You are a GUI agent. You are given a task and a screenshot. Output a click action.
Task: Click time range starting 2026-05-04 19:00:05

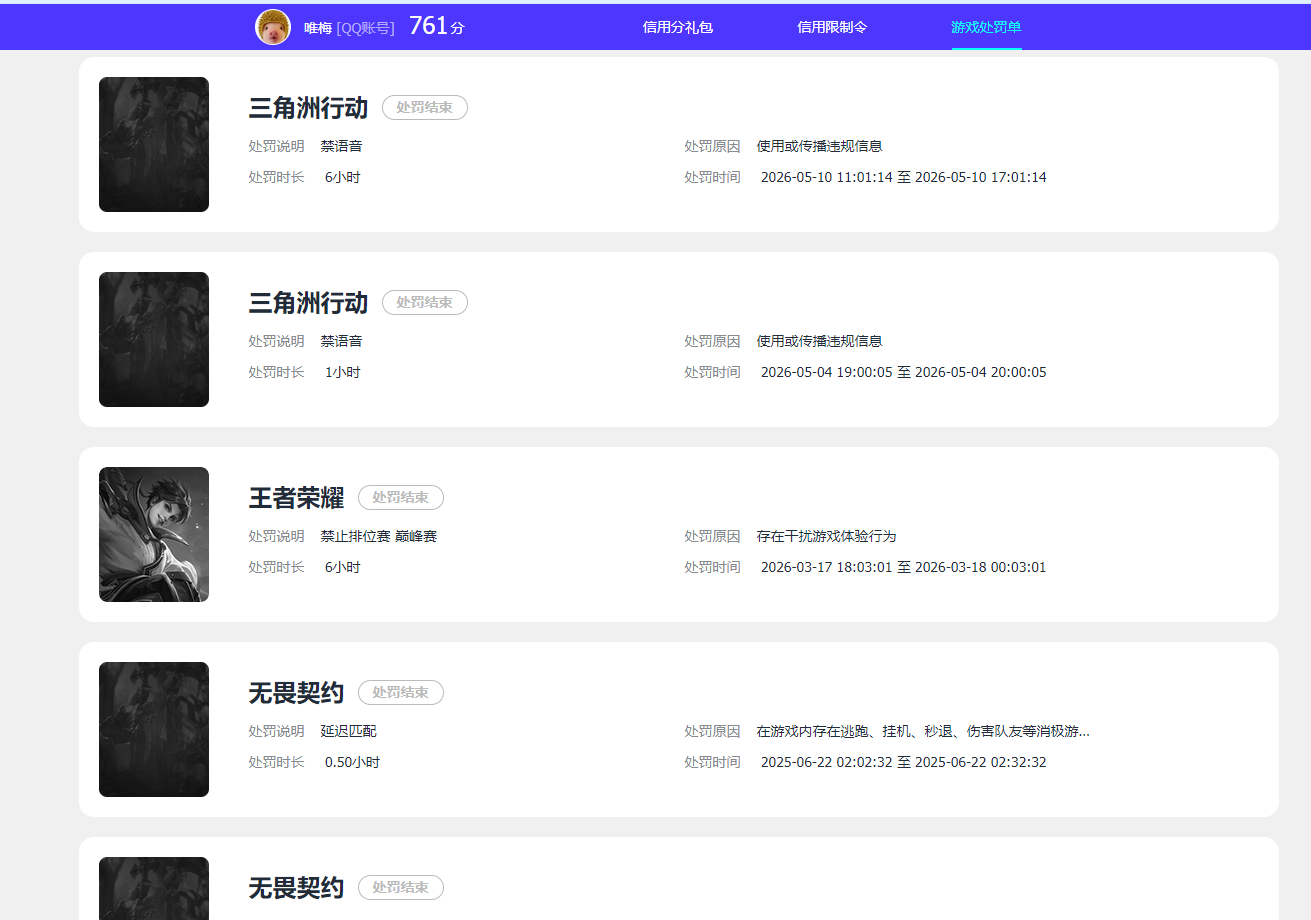(x=904, y=372)
